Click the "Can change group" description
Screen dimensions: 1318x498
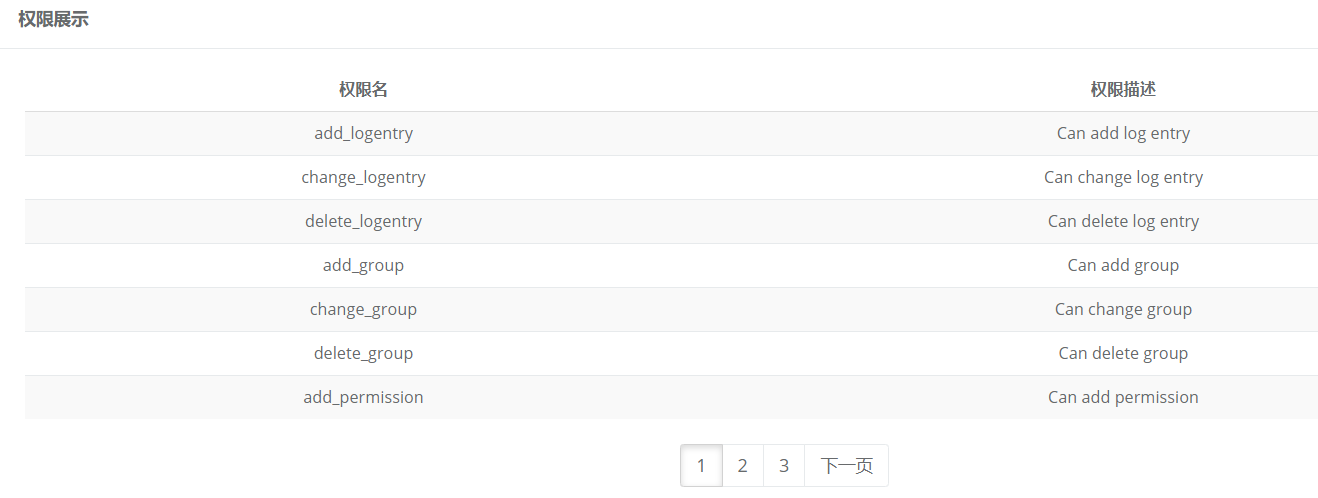pyautogui.click(x=1123, y=309)
